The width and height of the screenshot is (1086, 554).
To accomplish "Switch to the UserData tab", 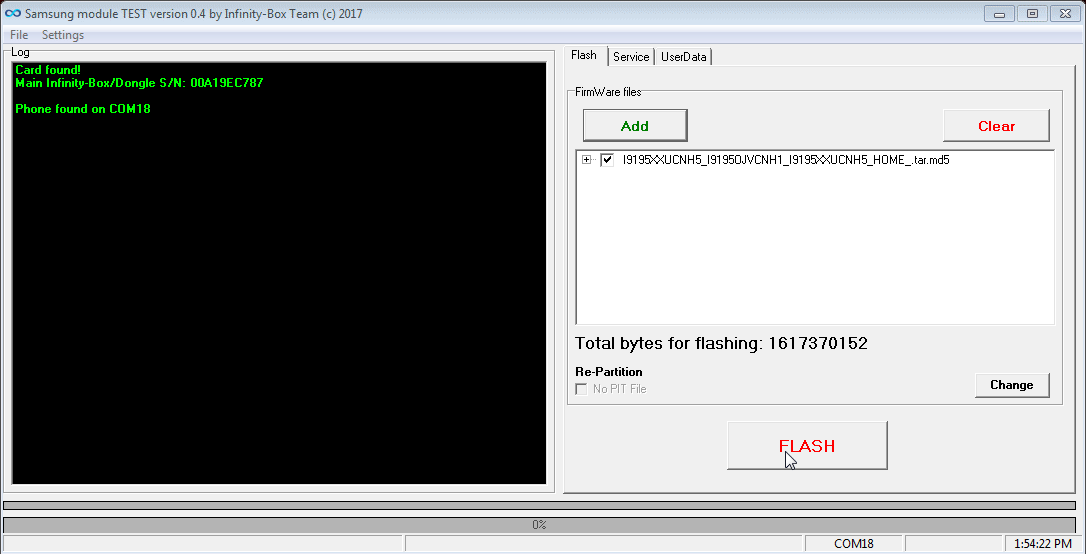I will pos(684,57).
